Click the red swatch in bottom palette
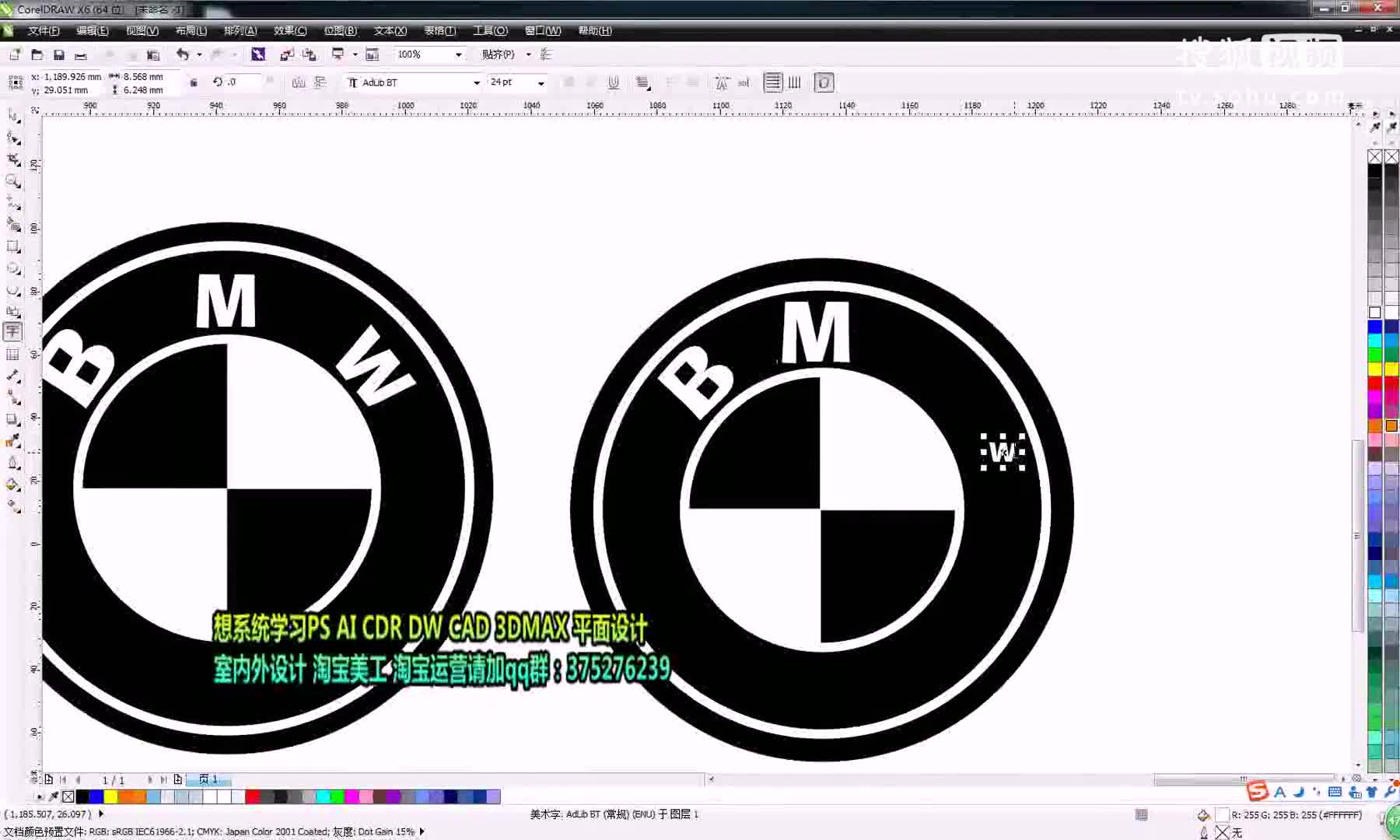This screenshot has width=1400, height=840. point(252,796)
